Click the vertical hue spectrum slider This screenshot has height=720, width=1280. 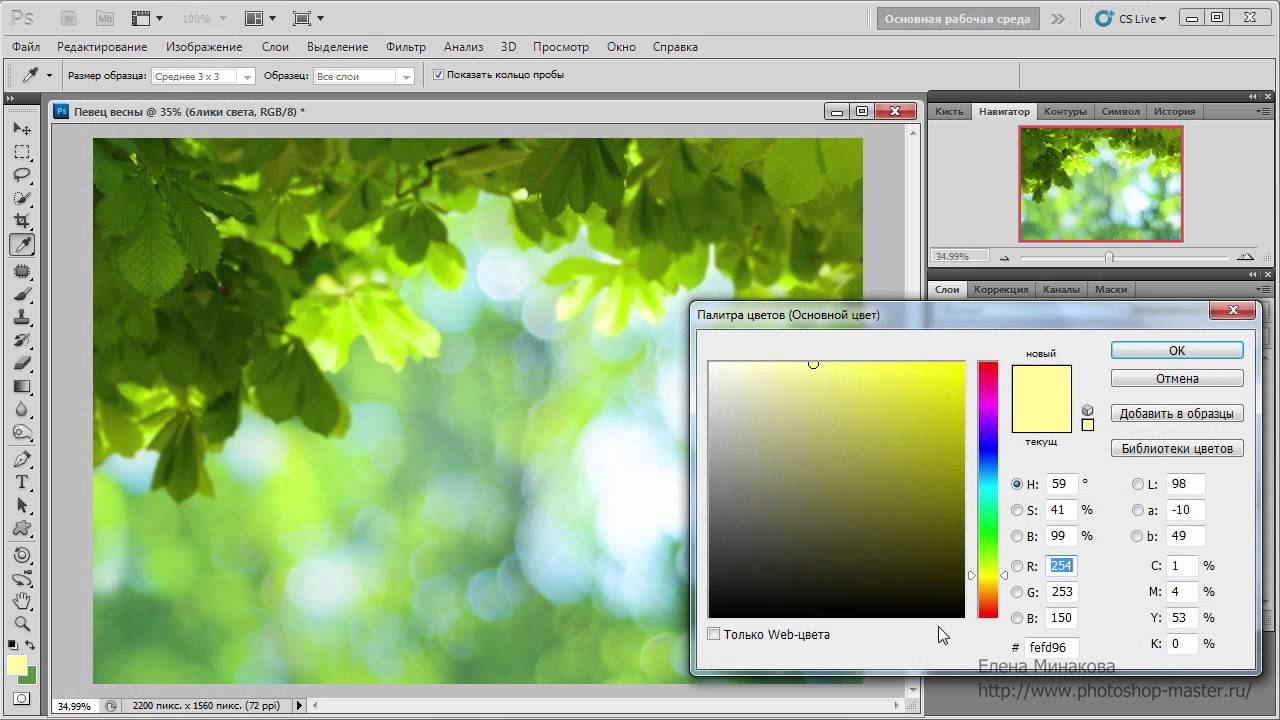click(x=988, y=489)
